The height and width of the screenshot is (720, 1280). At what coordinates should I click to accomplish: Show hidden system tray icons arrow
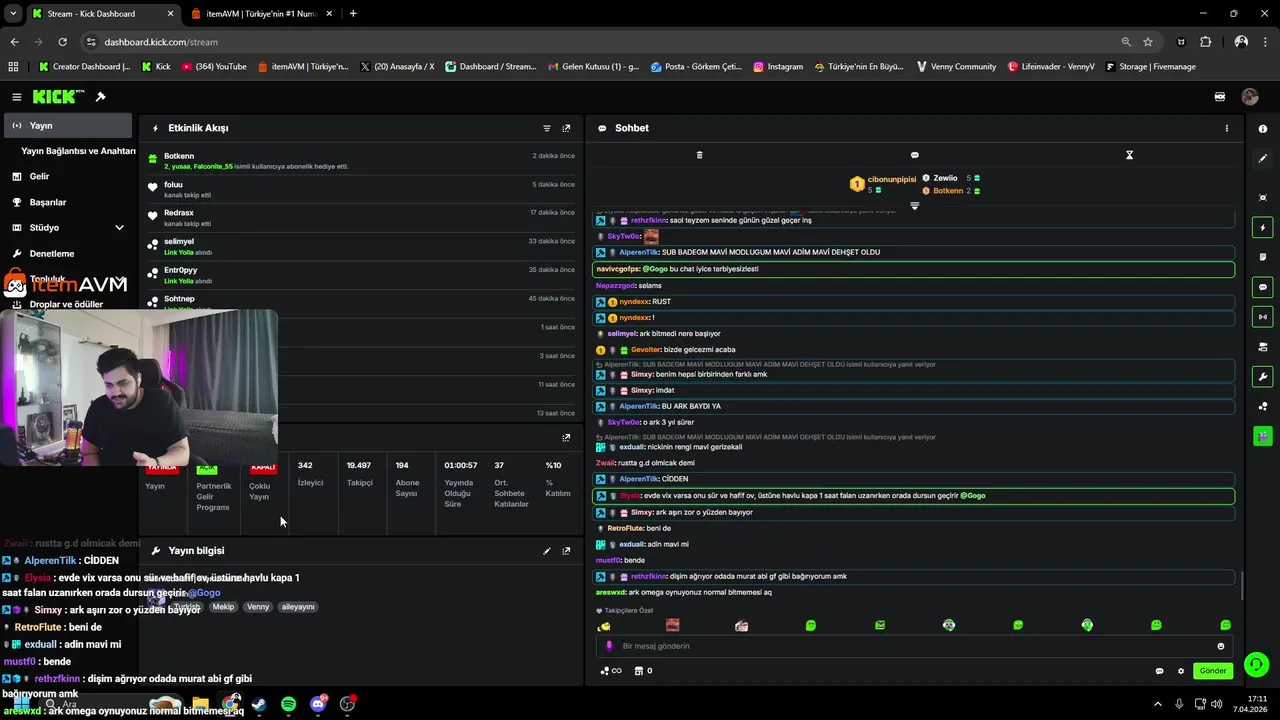pos(1158,704)
